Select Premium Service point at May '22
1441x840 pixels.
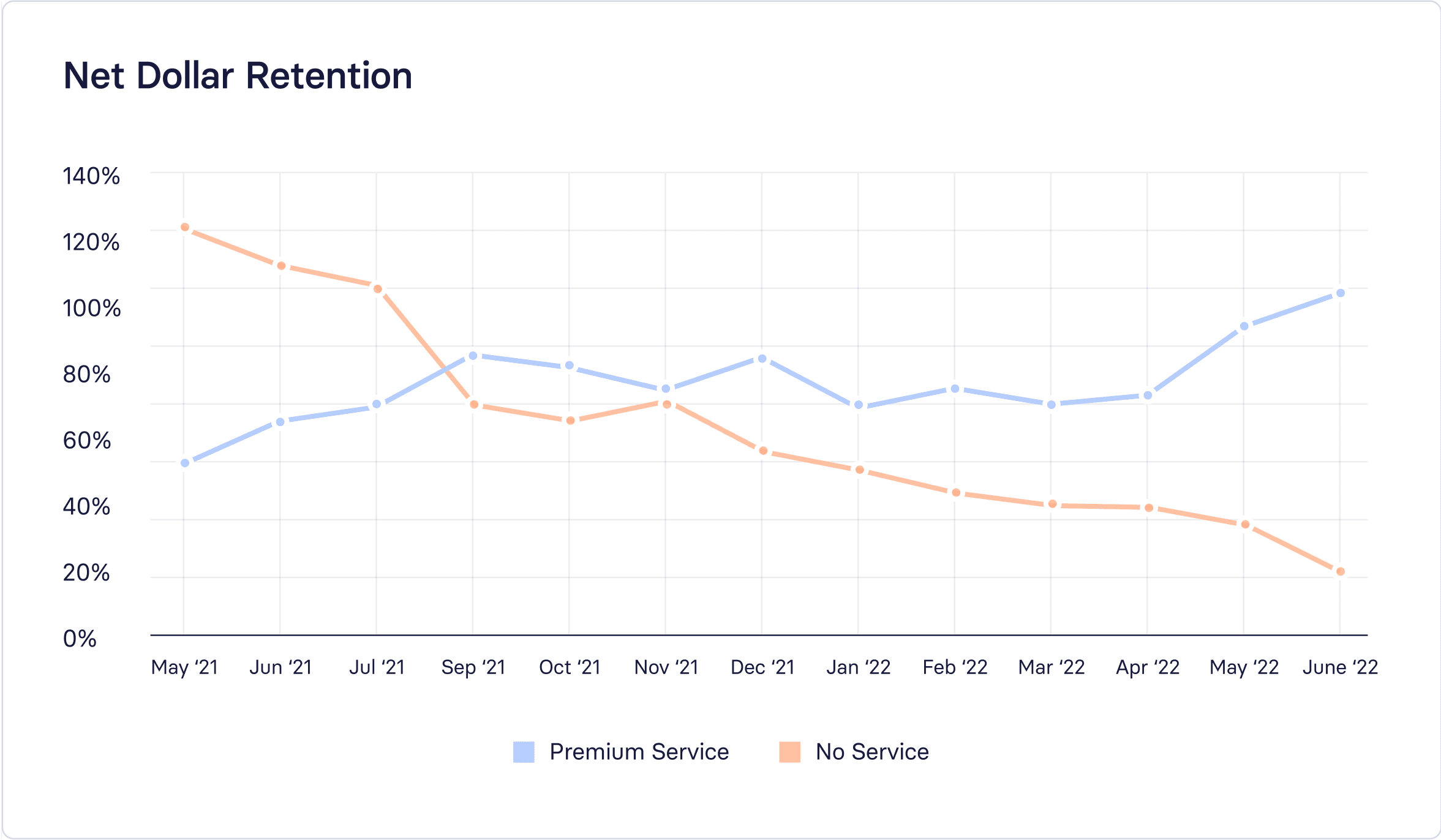click(x=1244, y=326)
